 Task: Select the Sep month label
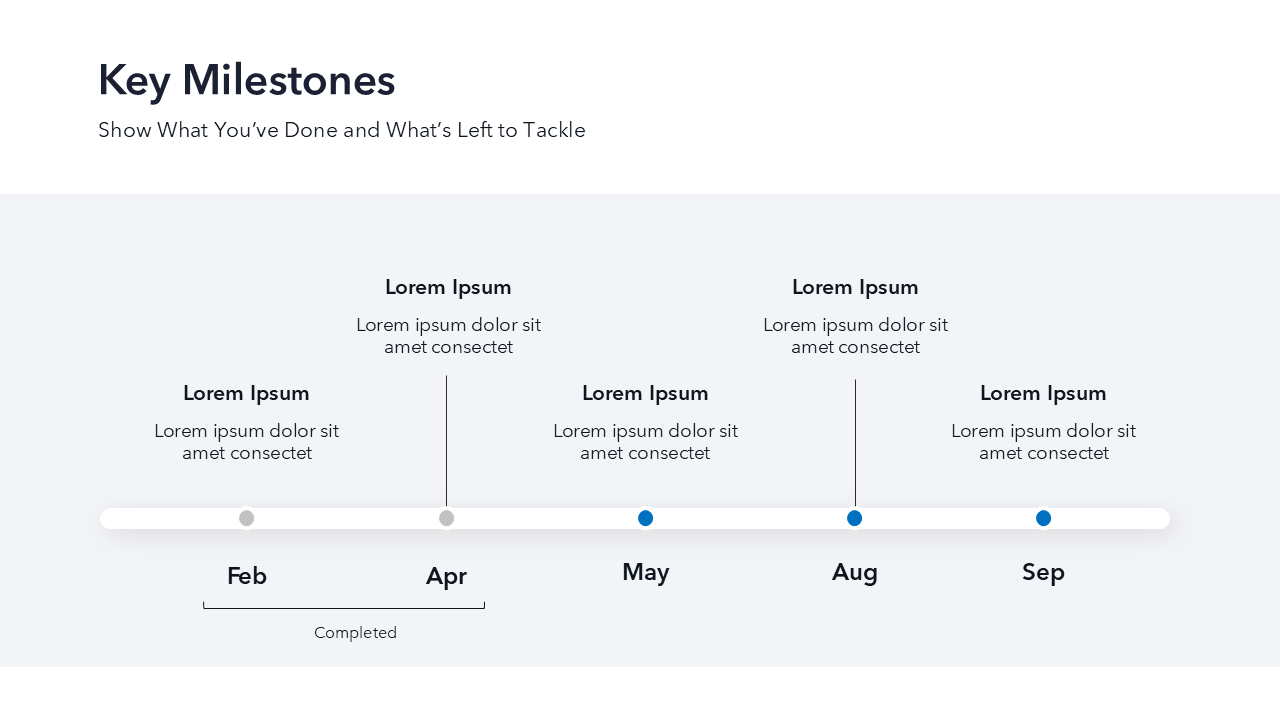pos(1043,572)
